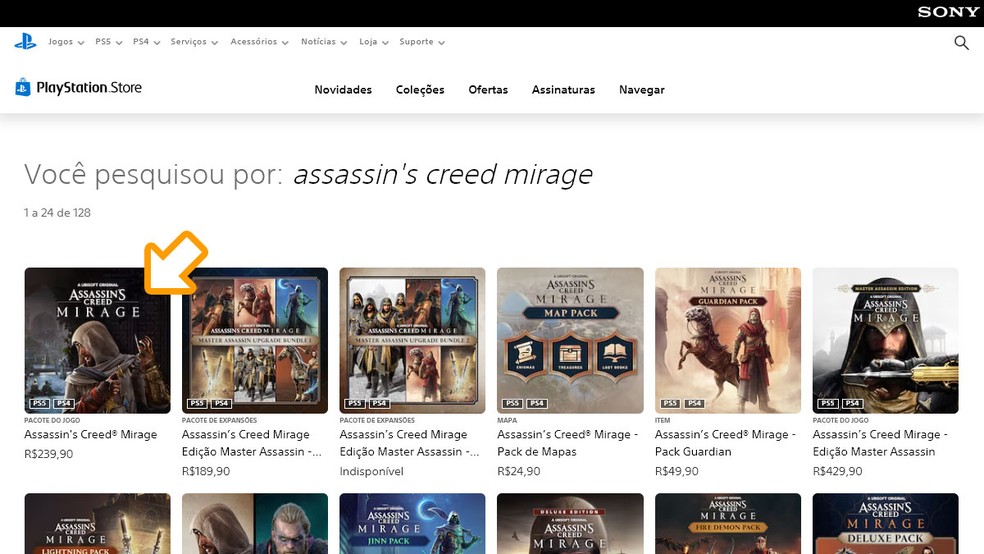Click the Indisponível expansion pack title
The height and width of the screenshot is (554, 984).
coord(409,443)
